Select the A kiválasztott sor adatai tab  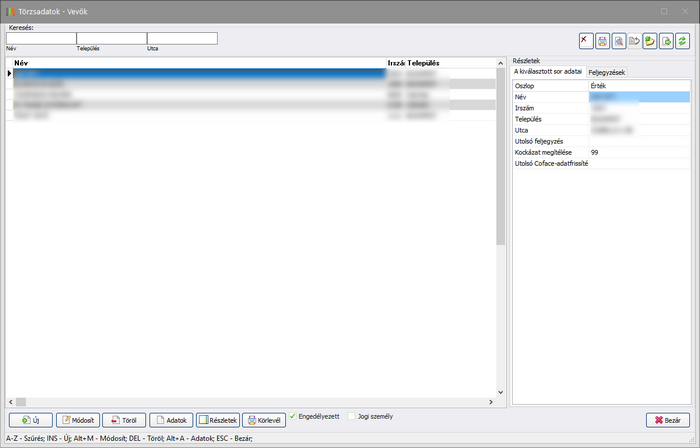tap(548, 72)
